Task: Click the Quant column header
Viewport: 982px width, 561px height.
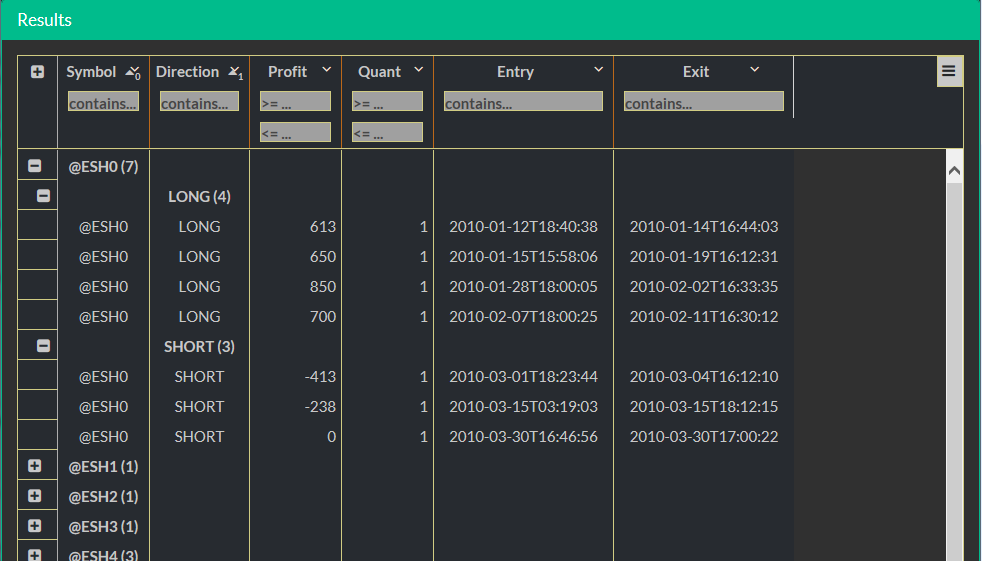Action: coord(379,72)
